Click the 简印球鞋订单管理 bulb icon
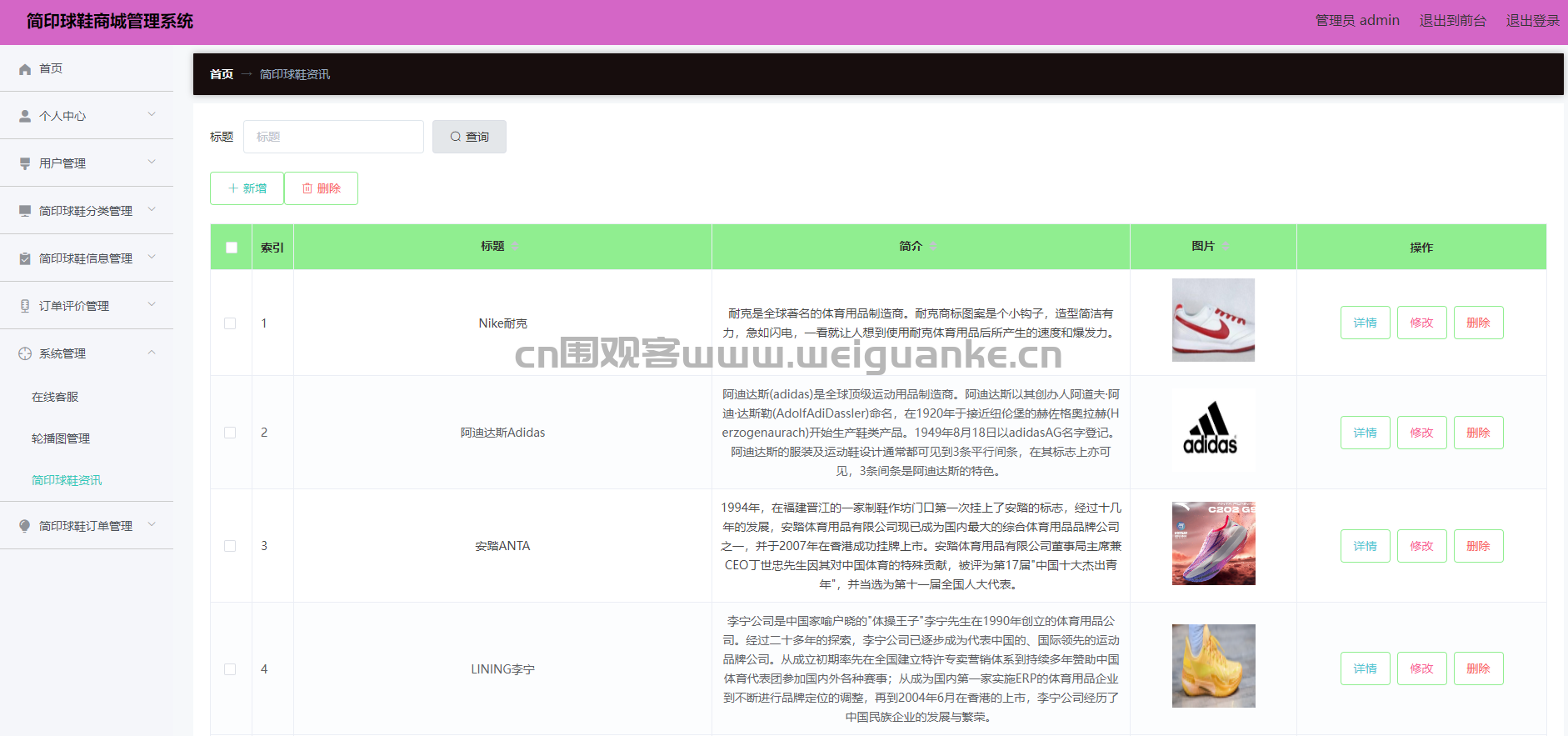The width and height of the screenshot is (1568, 736). (x=25, y=527)
